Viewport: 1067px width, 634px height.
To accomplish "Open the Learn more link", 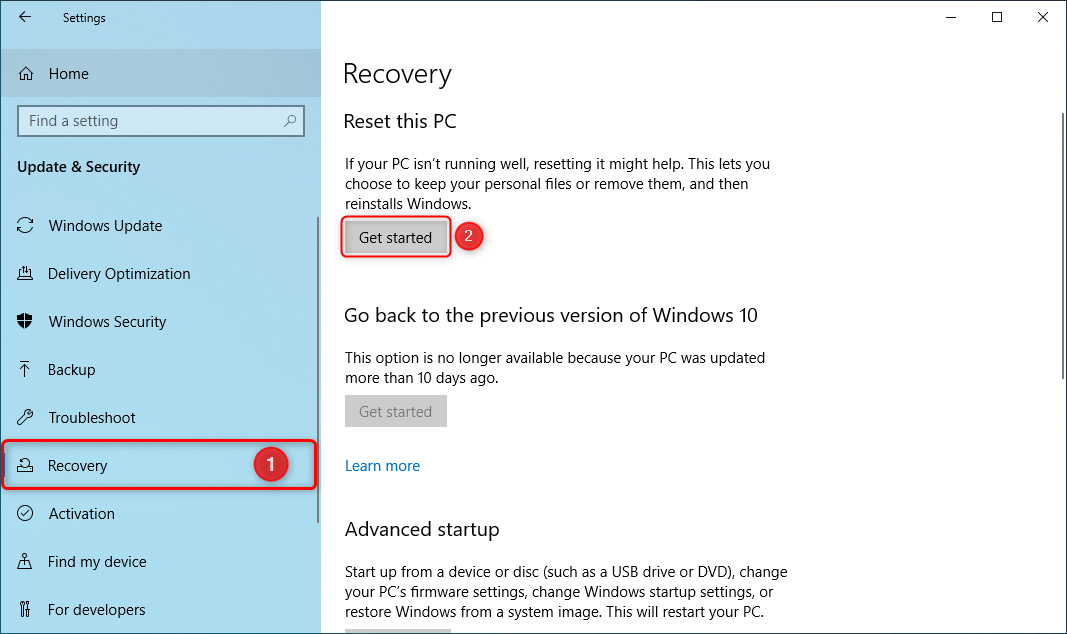I will (382, 466).
